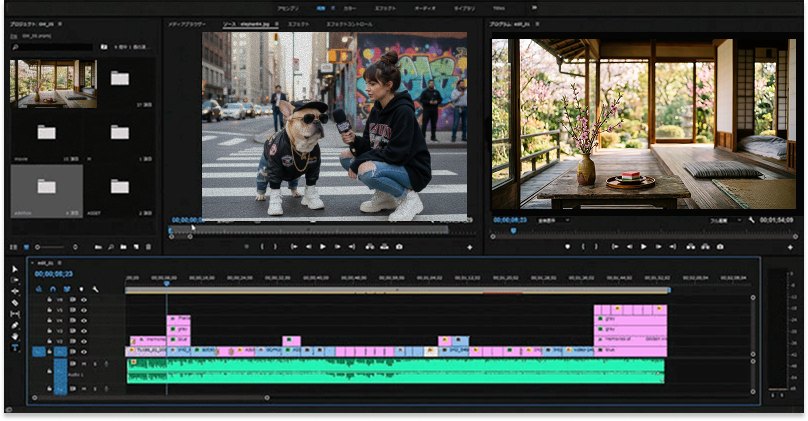This screenshot has width=808, height=421.
Task: Lock the topmost video track
Action: [49, 299]
